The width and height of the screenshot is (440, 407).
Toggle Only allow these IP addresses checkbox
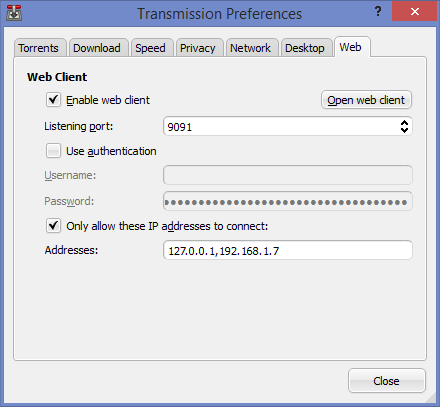[x=53, y=226]
